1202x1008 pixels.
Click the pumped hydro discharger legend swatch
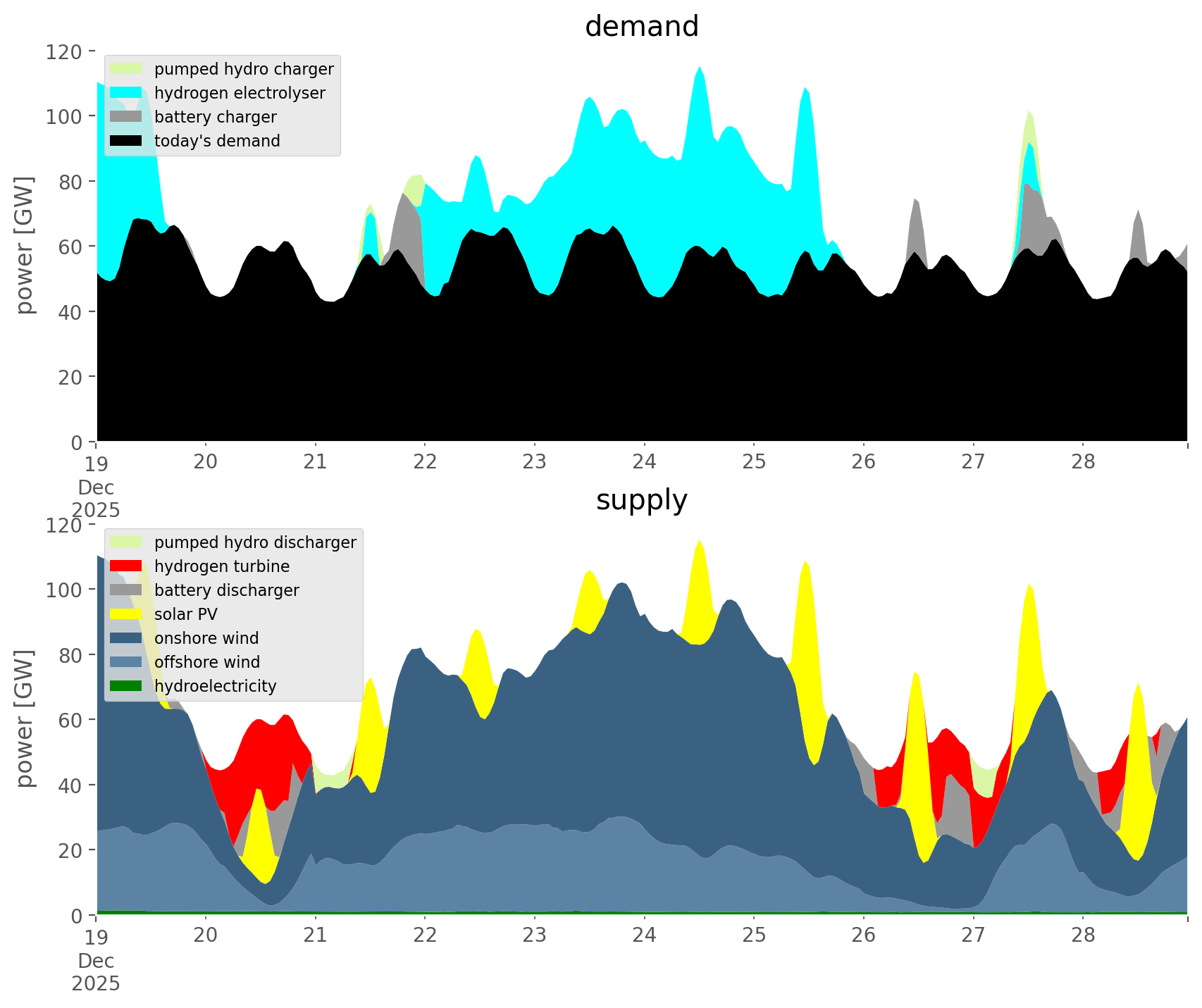click(126, 542)
